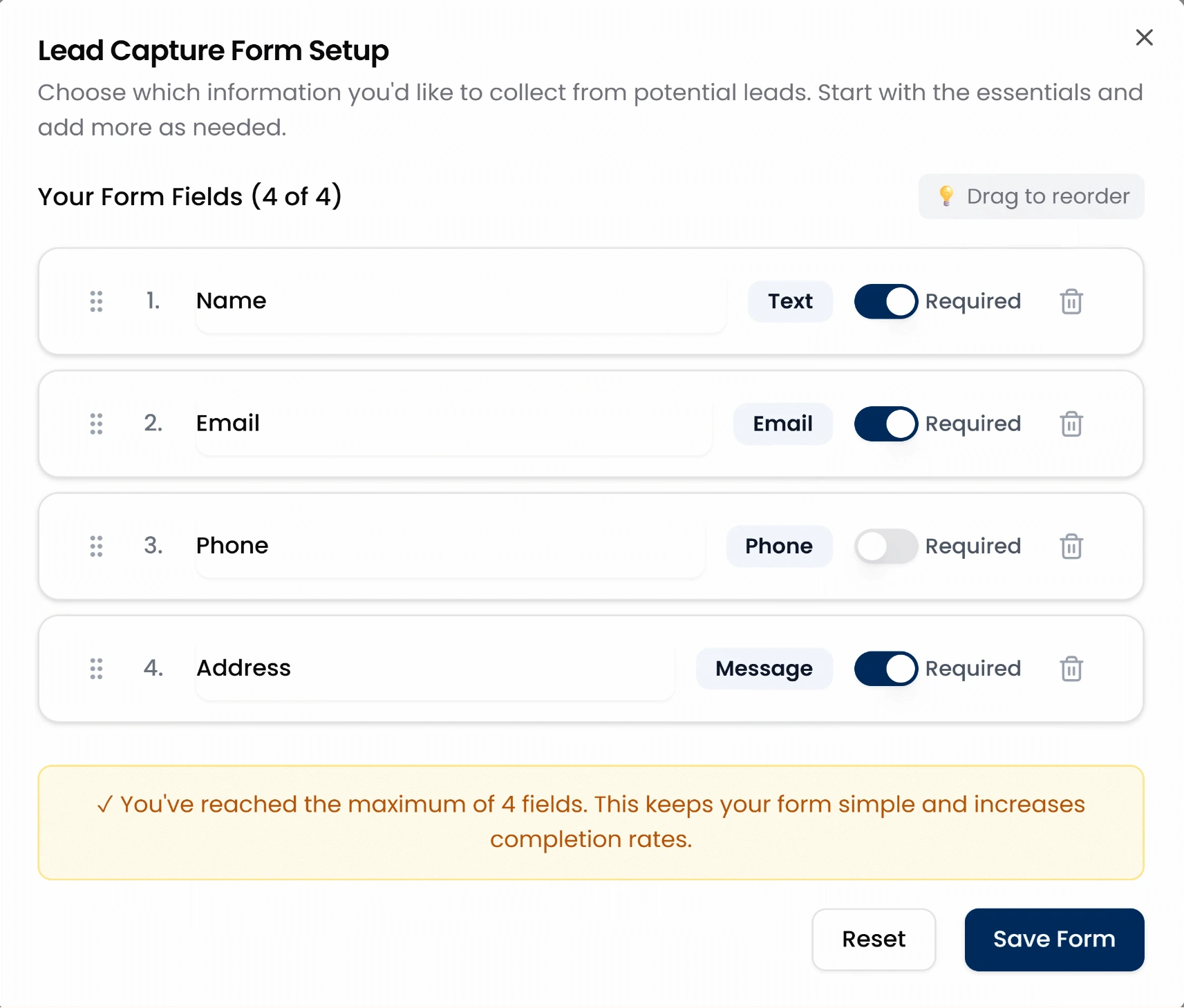The width and height of the screenshot is (1184, 1008).
Task: Disable Required for the Address field
Action: click(x=885, y=668)
